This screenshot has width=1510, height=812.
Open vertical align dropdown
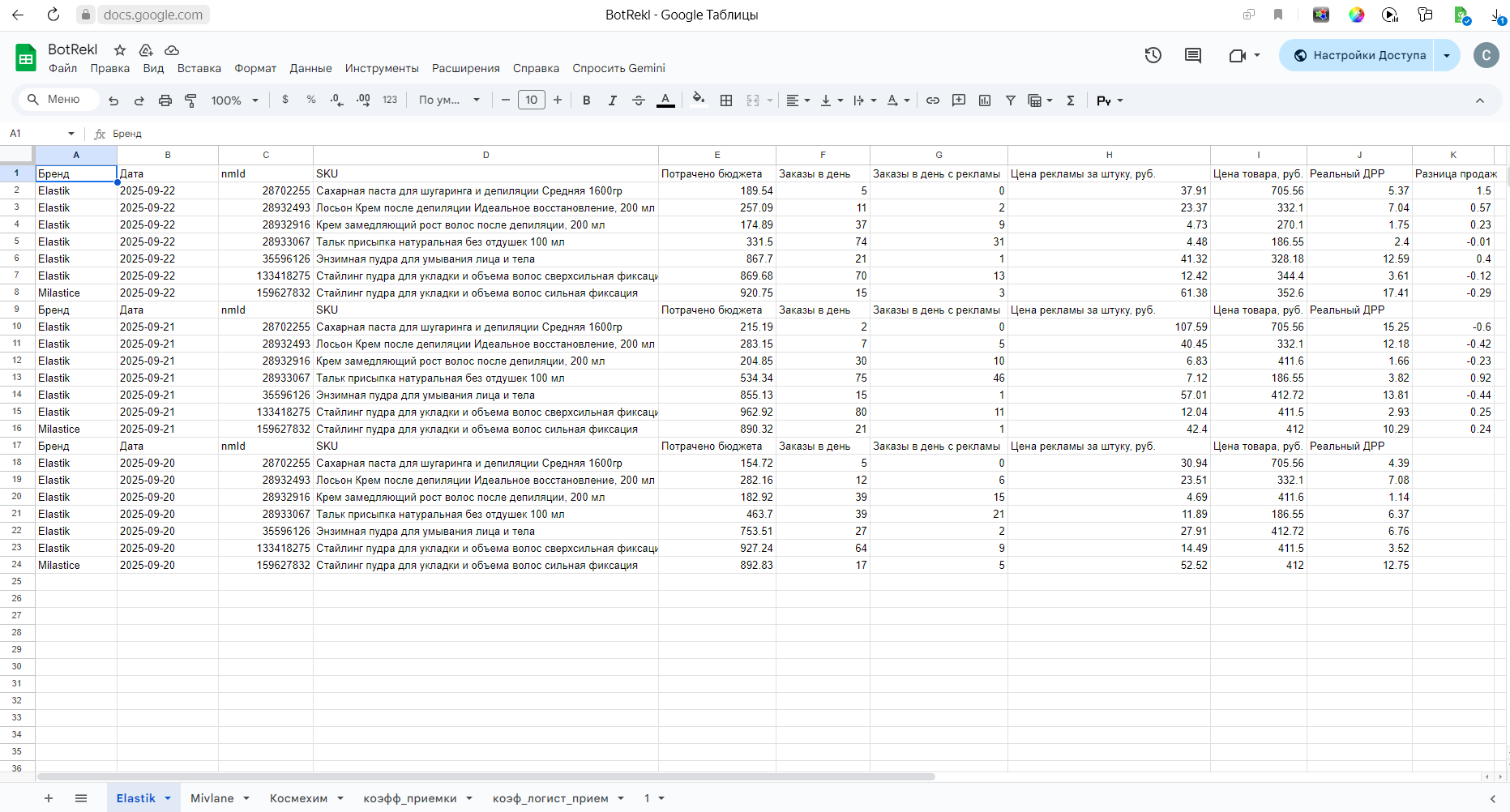pyautogui.click(x=832, y=100)
